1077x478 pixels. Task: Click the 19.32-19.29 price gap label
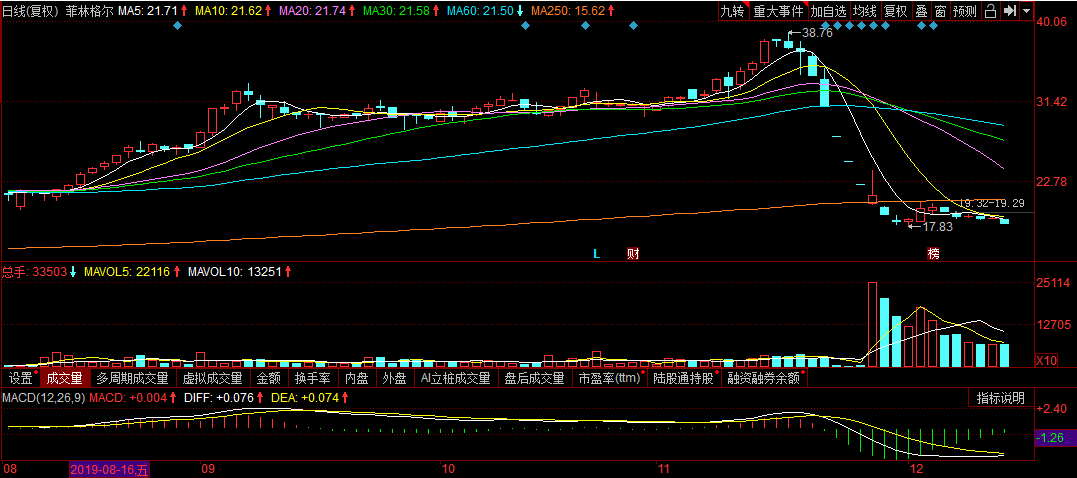point(993,203)
